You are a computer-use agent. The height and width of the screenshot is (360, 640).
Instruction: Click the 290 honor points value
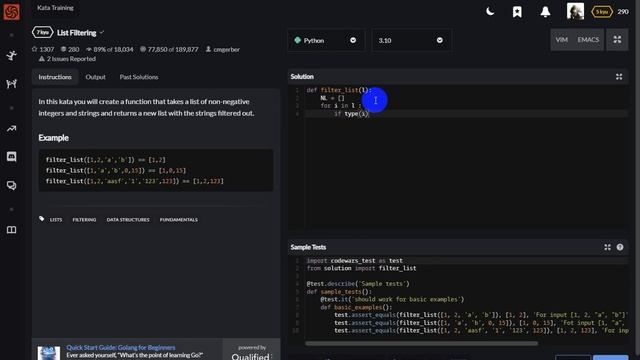pyautogui.click(x=623, y=12)
